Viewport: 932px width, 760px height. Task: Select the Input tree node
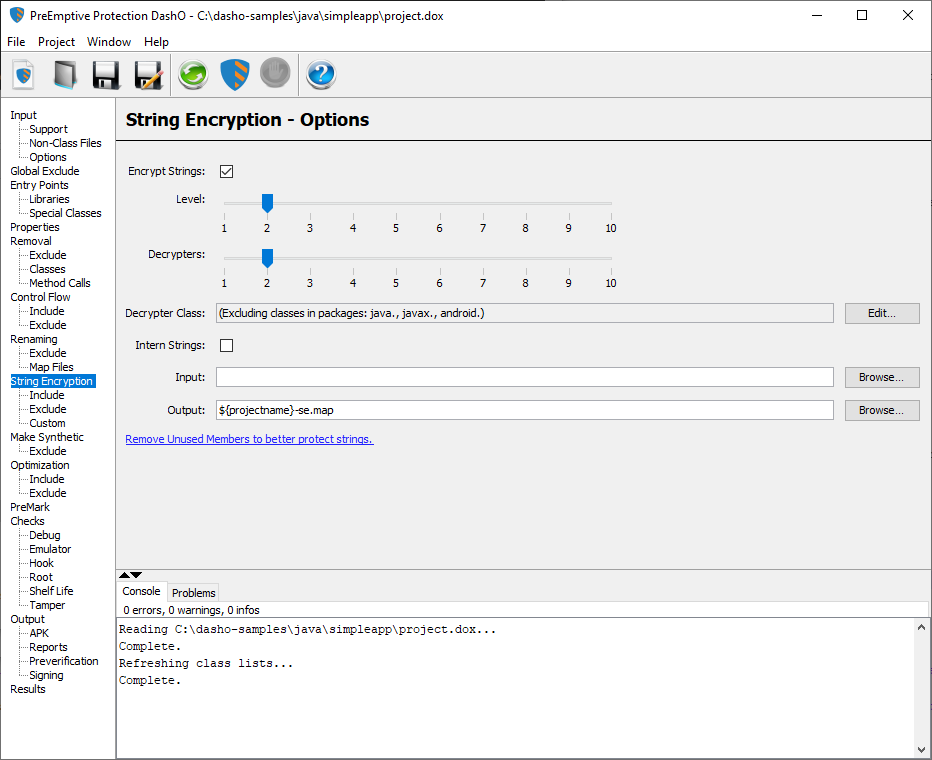pos(23,115)
